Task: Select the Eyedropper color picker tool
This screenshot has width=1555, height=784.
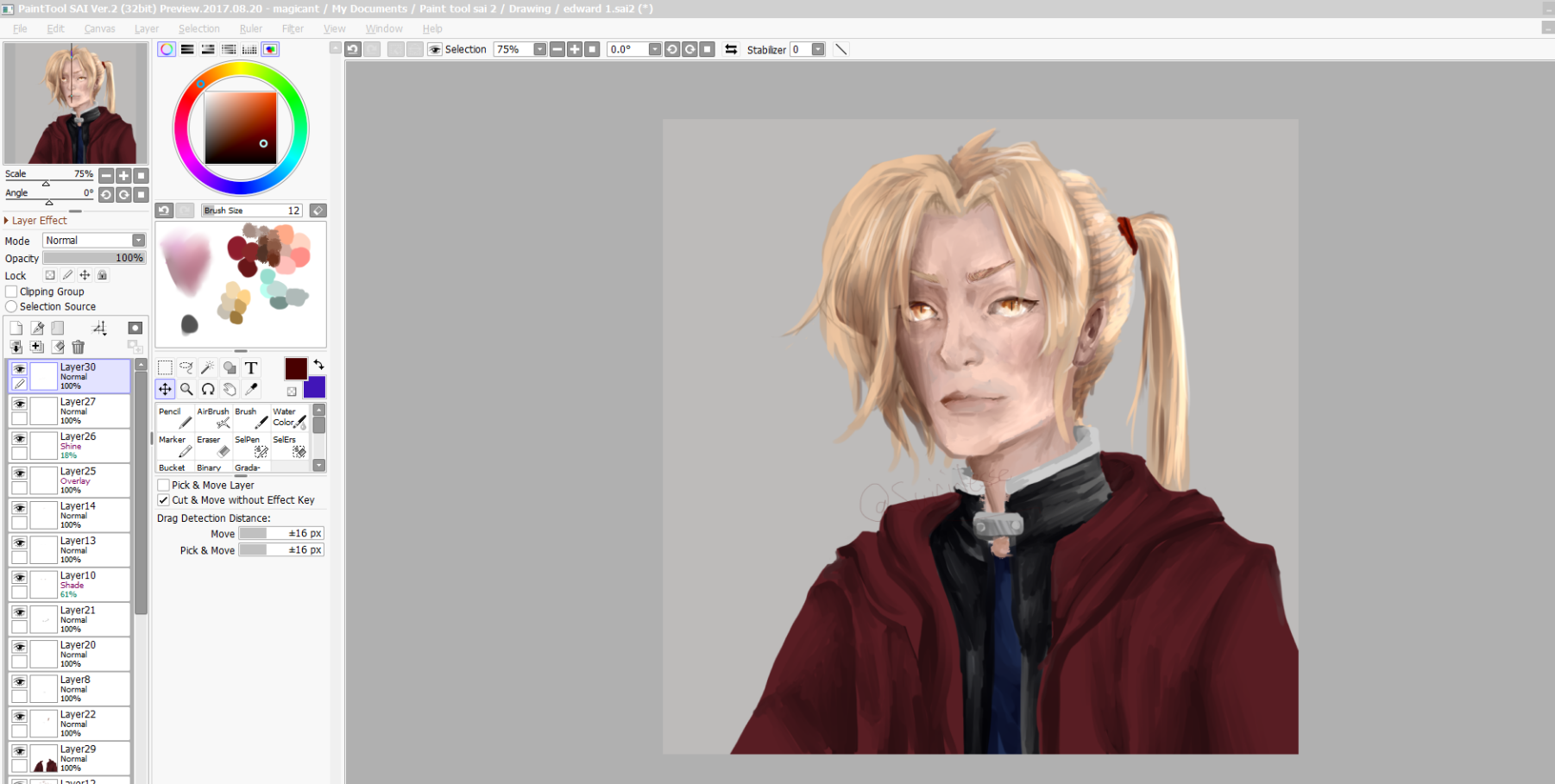Action: coord(251,389)
